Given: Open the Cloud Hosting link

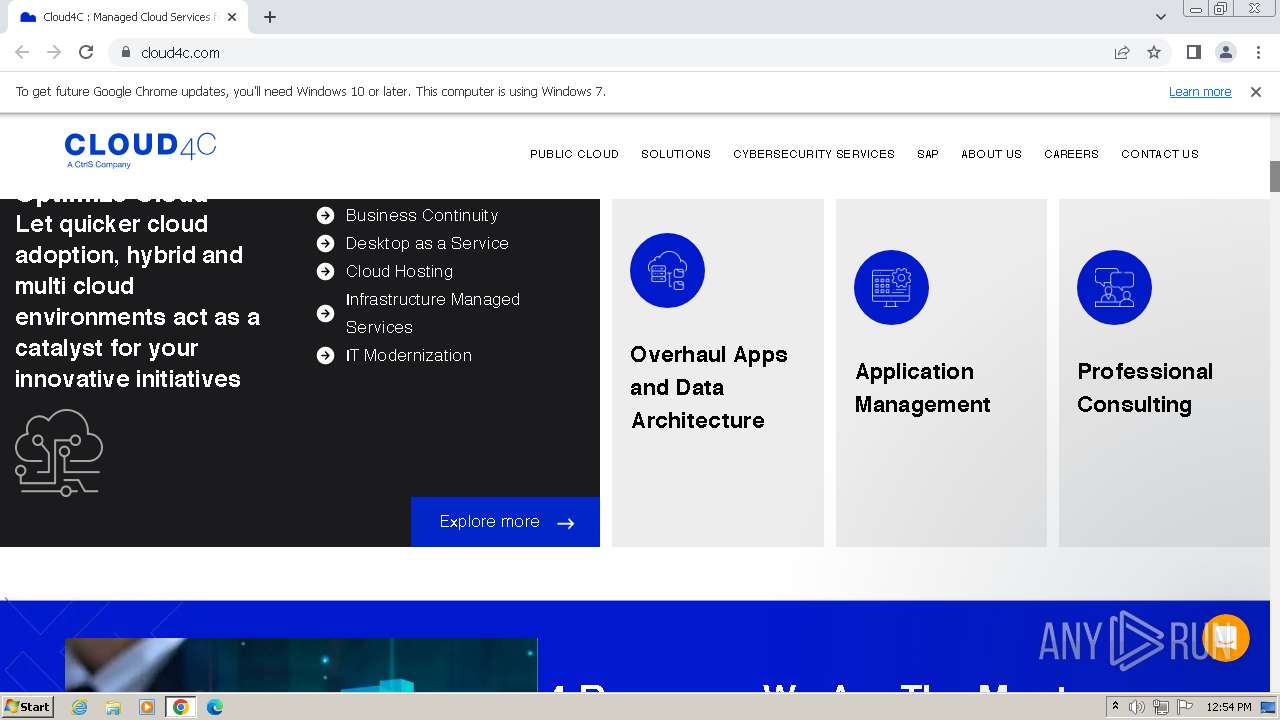Looking at the screenshot, I should (x=399, y=271).
